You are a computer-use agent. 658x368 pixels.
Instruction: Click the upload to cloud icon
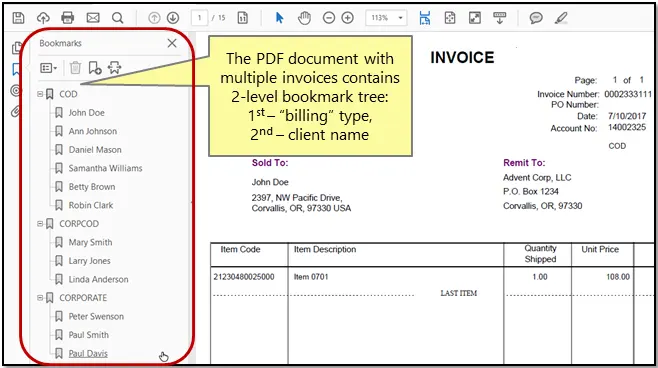pyautogui.click(x=43, y=18)
